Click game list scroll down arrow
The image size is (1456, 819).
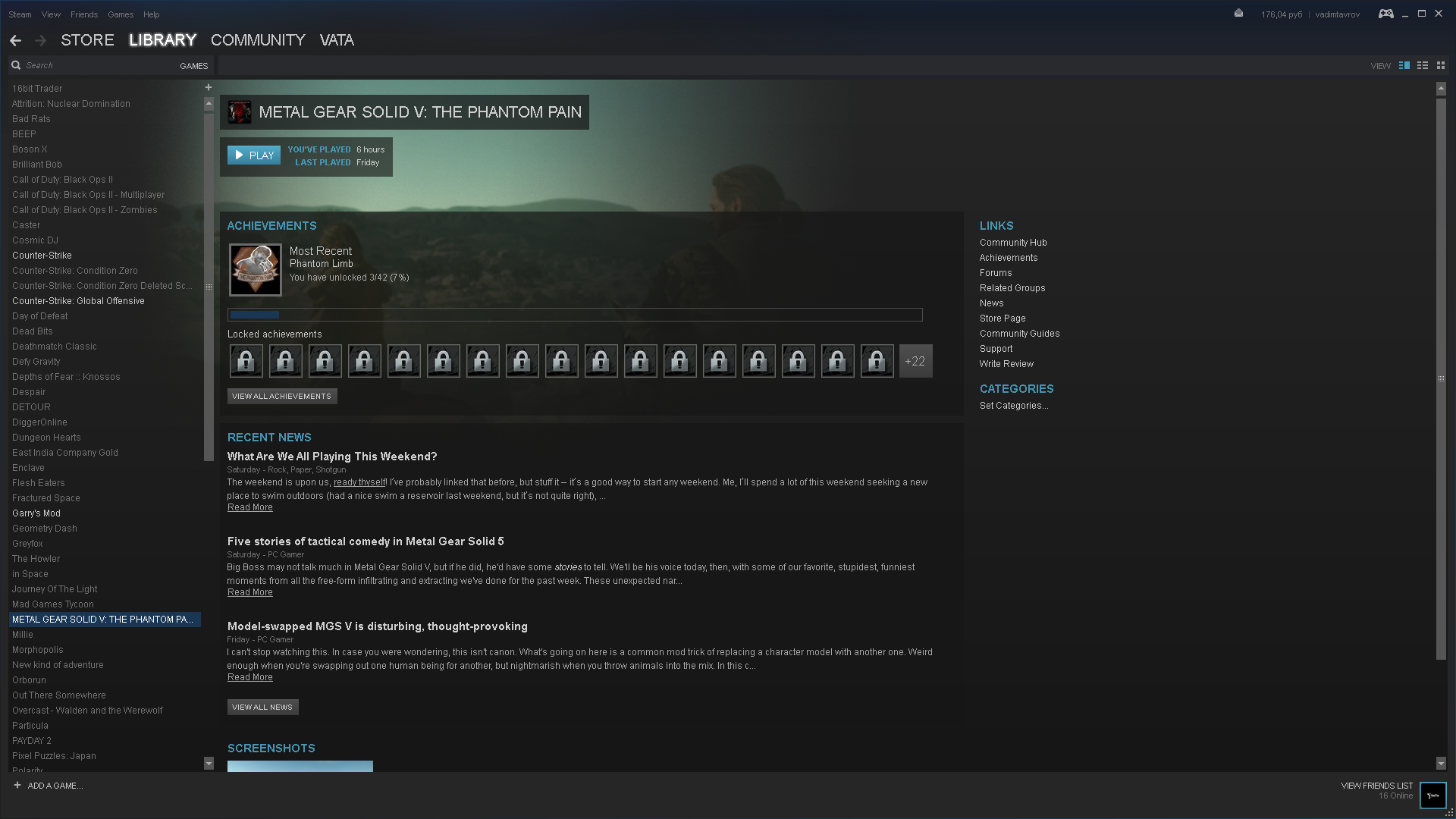pyautogui.click(x=209, y=763)
